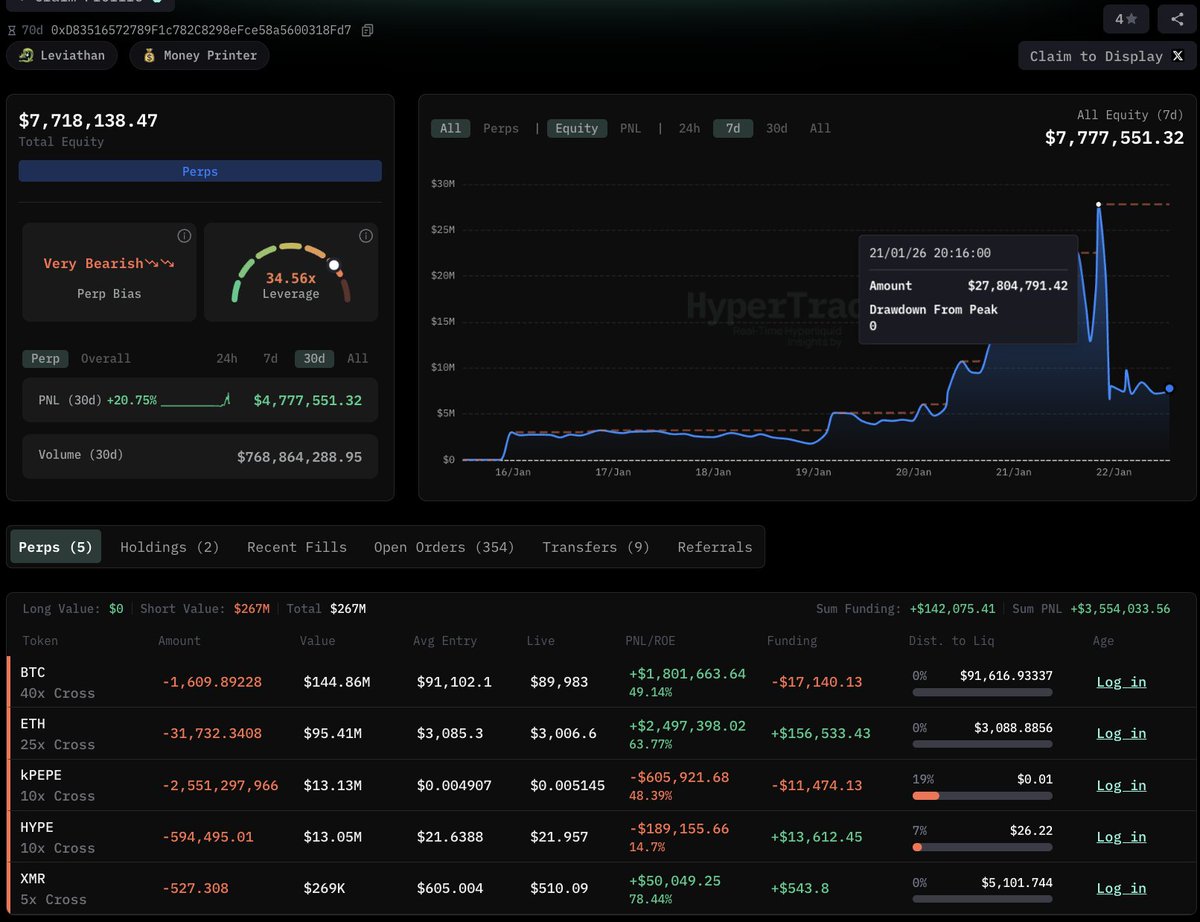Image resolution: width=1200 pixels, height=922 pixels.
Task: Select 30d range on the equity chart
Action: [x=776, y=128]
